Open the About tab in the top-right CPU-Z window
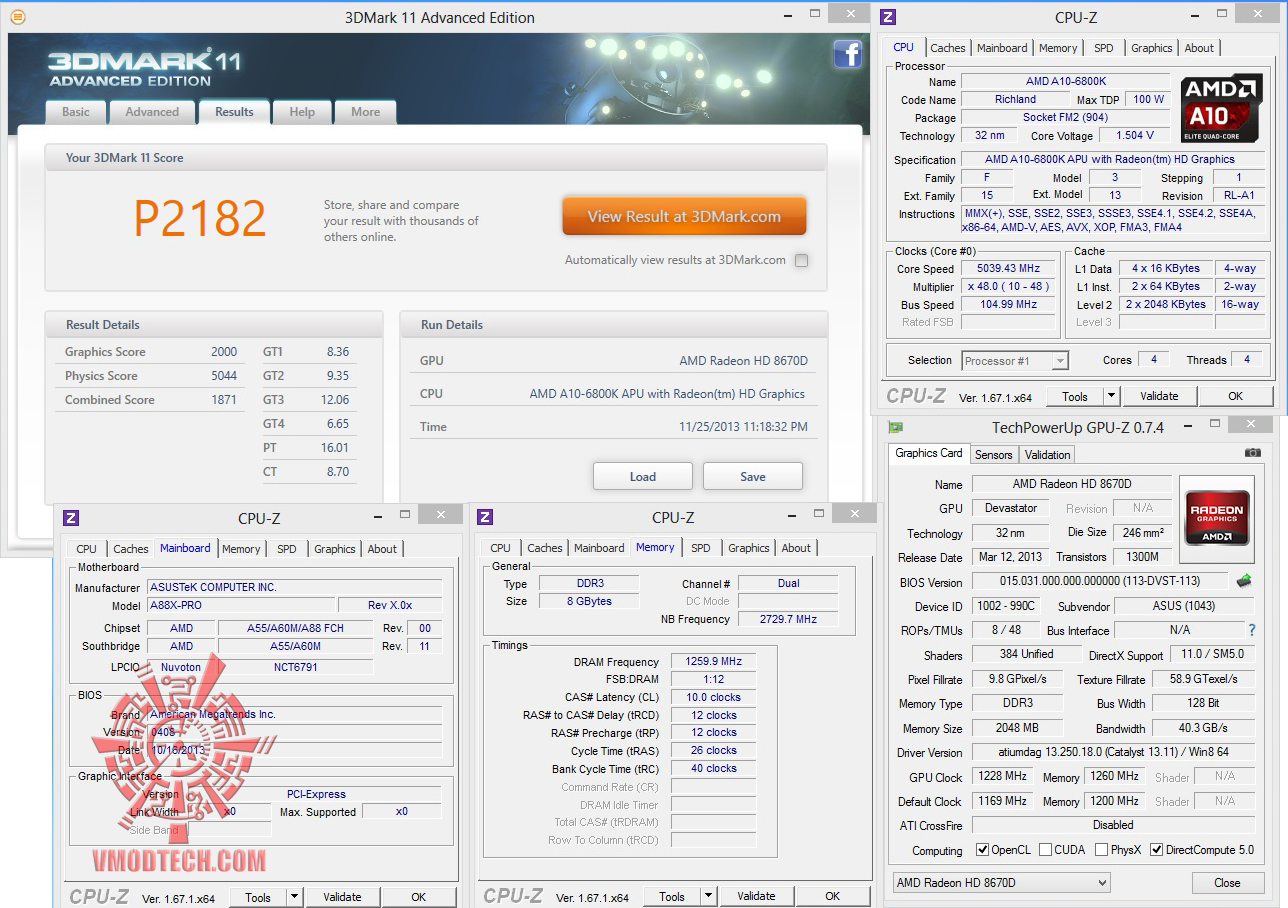Viewport: 1288px width, 908px height. (1199, 48)
